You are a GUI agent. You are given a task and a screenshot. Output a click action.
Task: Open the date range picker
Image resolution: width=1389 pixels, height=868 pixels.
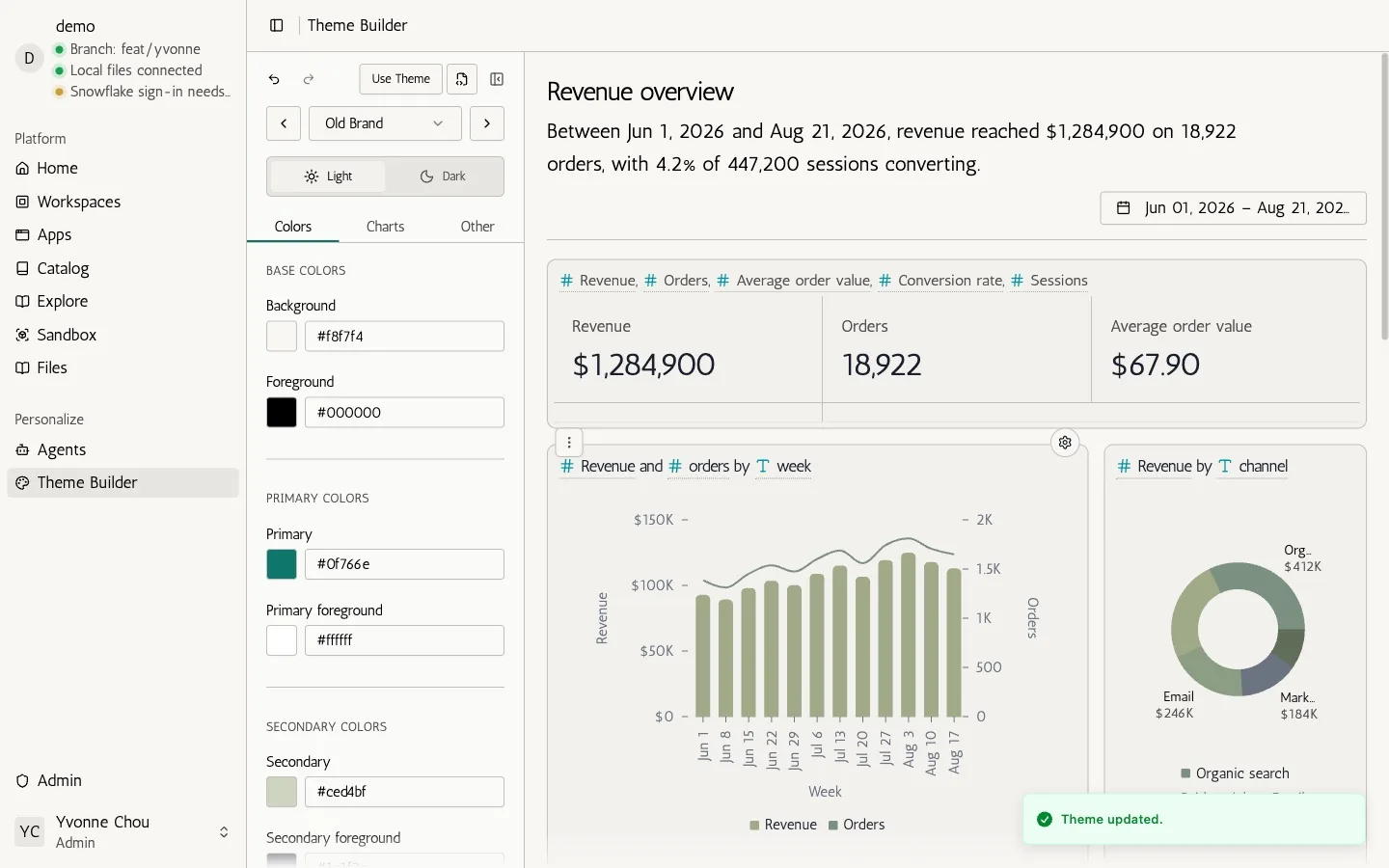[x=1233, y=208]
